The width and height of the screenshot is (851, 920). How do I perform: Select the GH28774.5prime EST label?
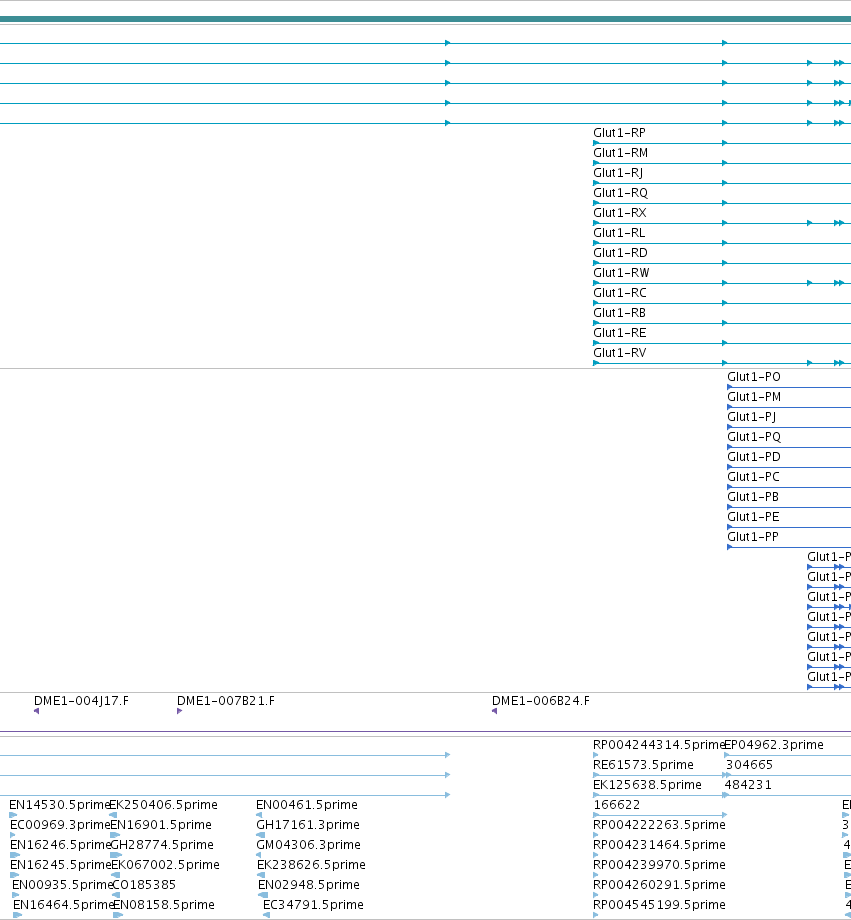click(162, 845)
